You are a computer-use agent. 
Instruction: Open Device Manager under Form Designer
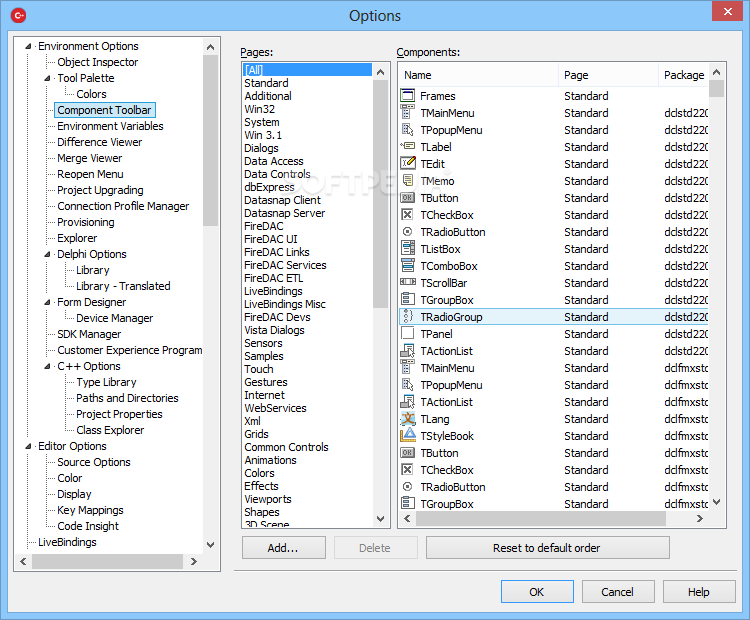pyautogui.click(x=114, y=318)
